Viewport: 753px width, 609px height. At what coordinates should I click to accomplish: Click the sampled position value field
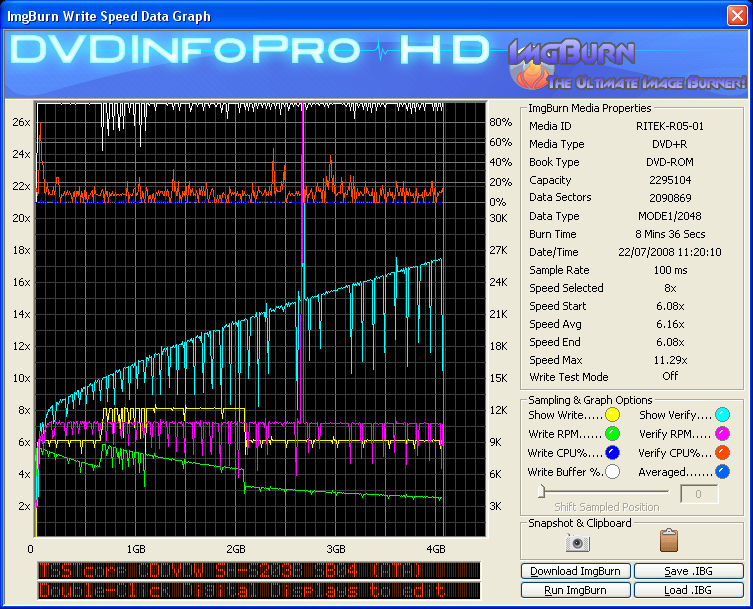[699, 494]
